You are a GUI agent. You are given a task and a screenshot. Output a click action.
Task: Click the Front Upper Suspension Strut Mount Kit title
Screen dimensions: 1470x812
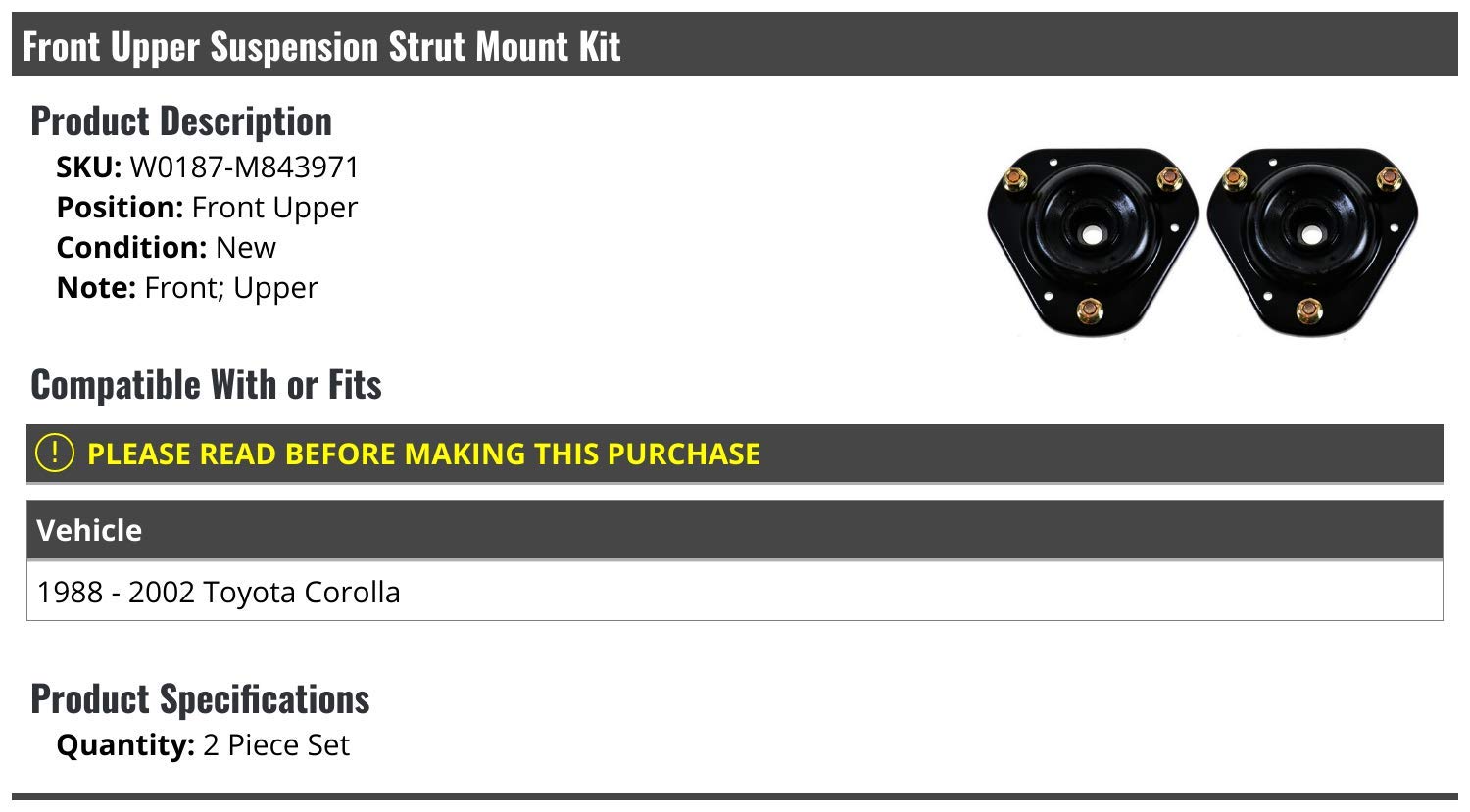[x=321, y=46]
